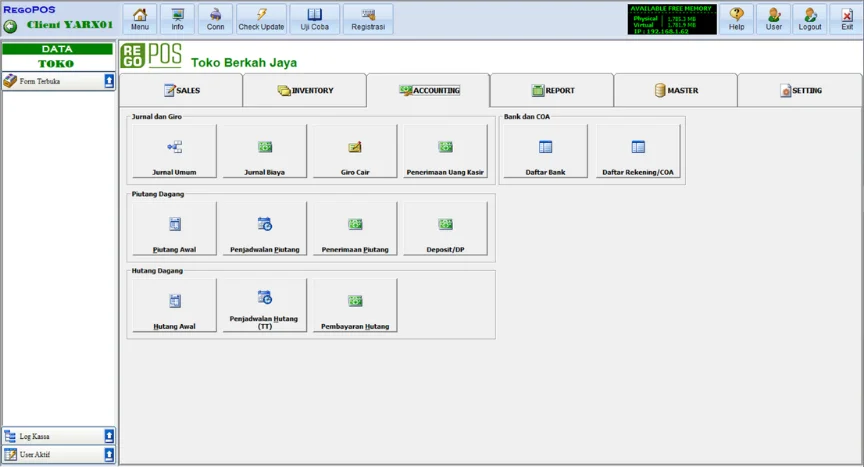This screenshot has height=467, width=864.
Task: Expand the Form Terbuka panel
Action: coord(109,81)
